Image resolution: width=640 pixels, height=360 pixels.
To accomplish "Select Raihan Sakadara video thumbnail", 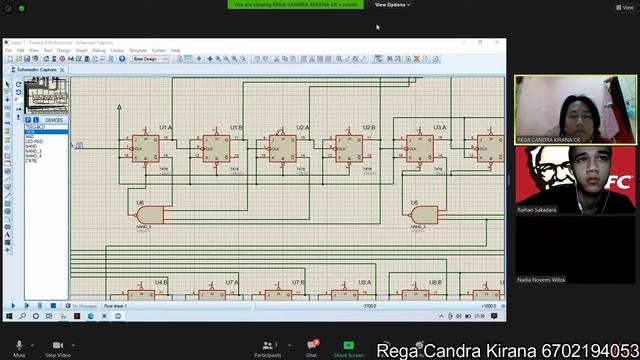I will 576,180.
